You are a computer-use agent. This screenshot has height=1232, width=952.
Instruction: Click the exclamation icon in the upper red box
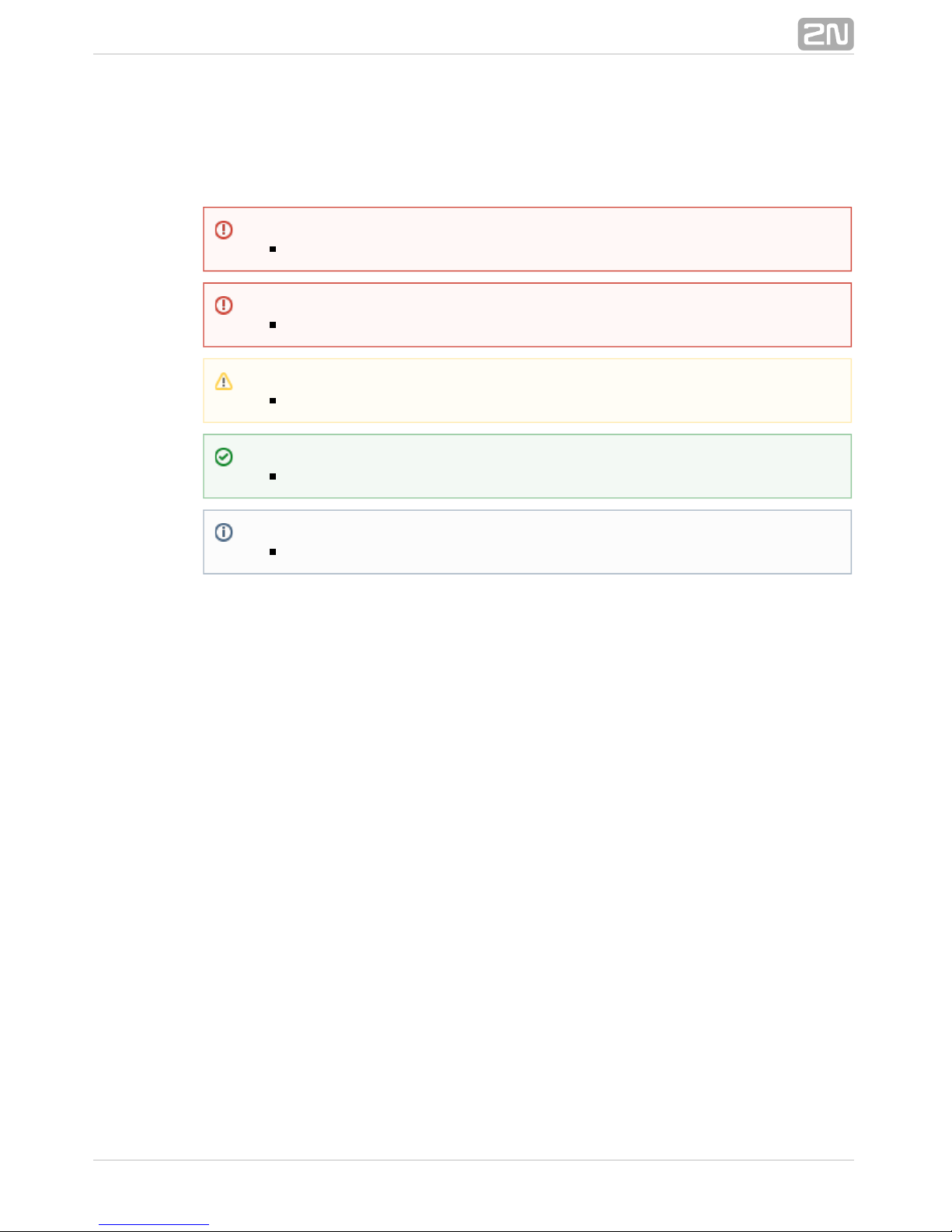click(x=224, y=229)
